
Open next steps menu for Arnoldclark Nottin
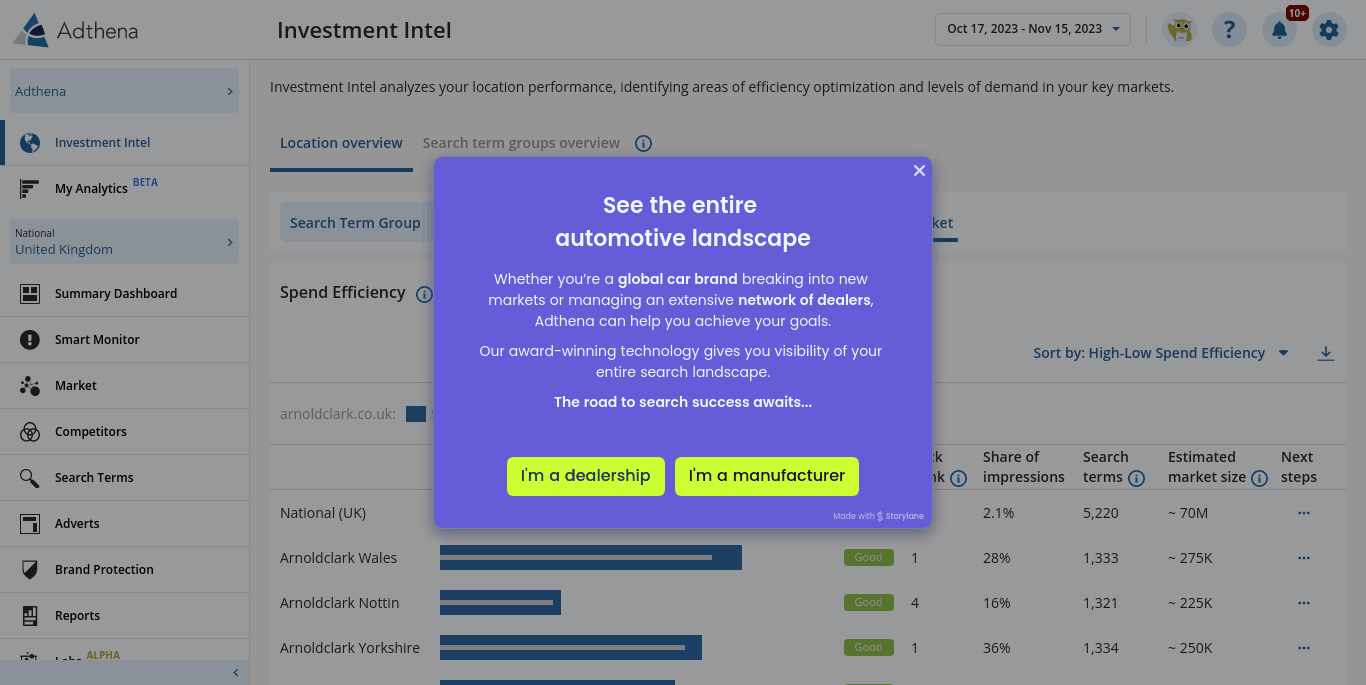pos(1303,603)
